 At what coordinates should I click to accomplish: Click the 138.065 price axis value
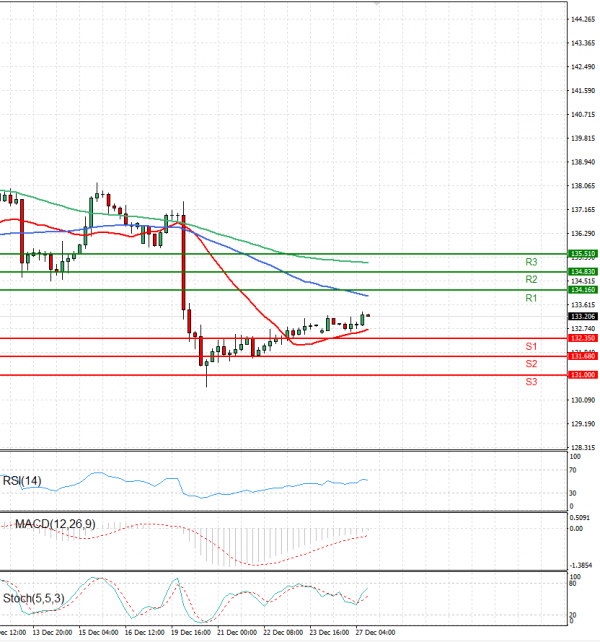click(583, 186)
